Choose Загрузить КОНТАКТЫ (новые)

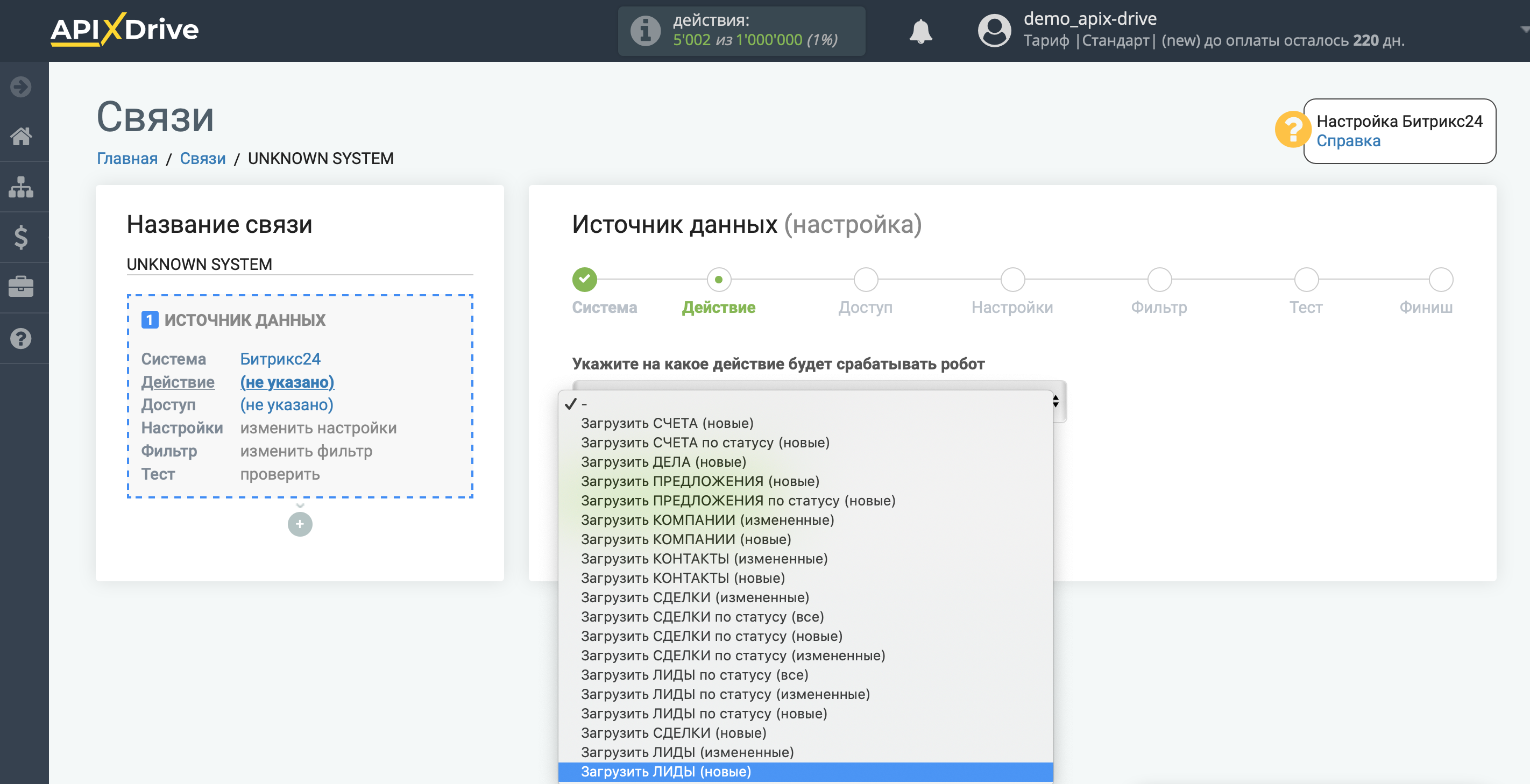[x=805, y=578]
